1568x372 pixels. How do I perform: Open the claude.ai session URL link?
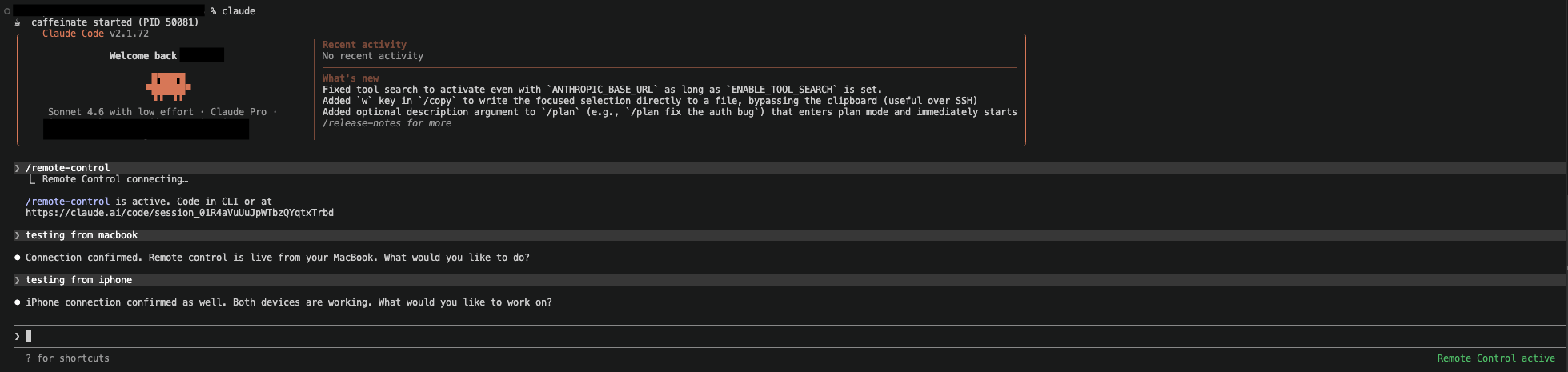(x=179, y=213)
